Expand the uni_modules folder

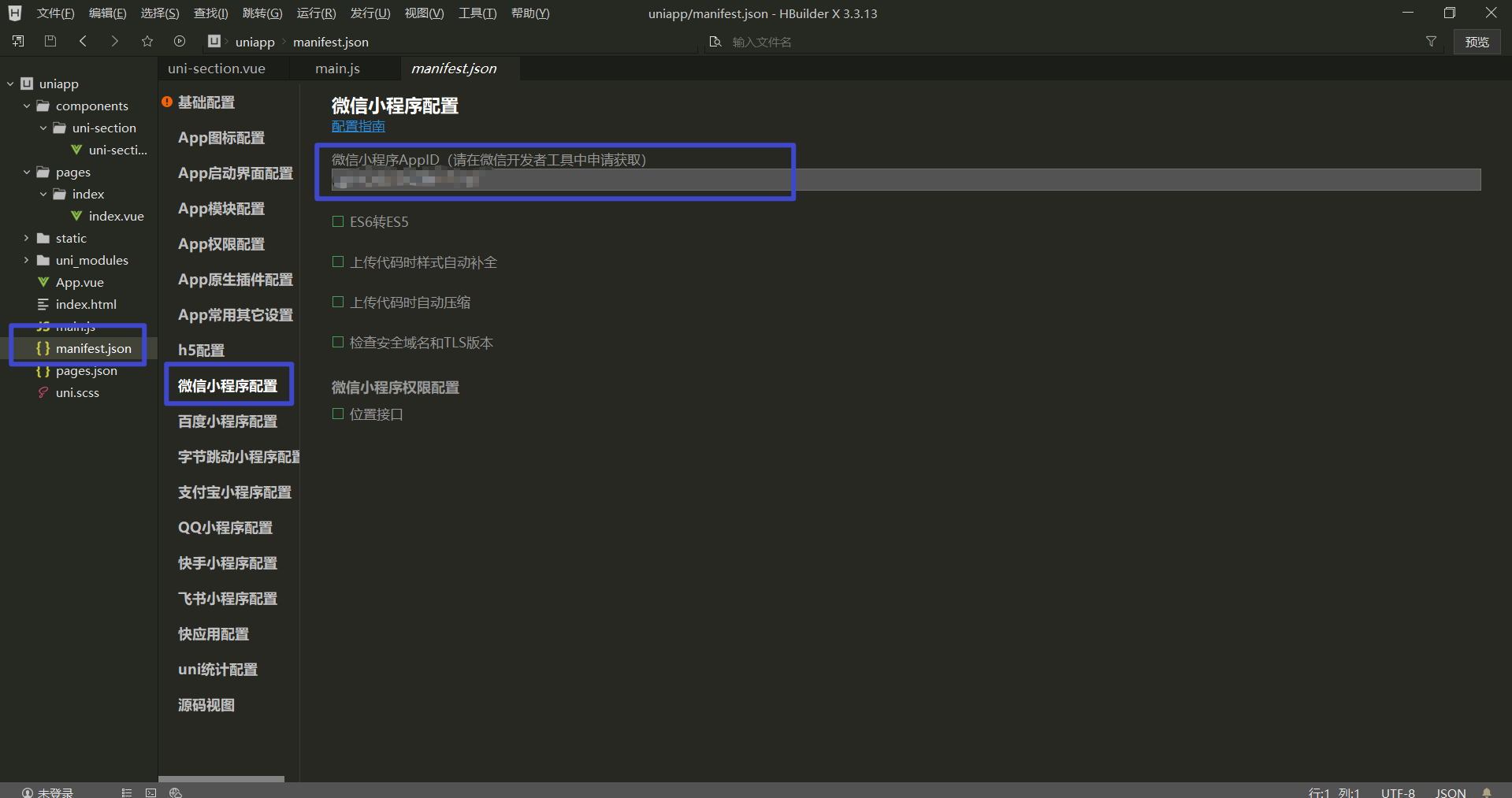pyautogui.click(x=27, y=260)
